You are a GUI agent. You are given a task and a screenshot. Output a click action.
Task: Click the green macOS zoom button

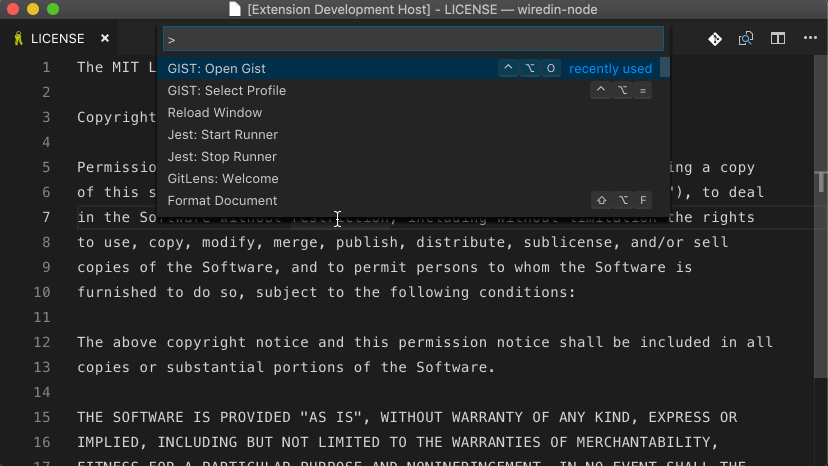point(53,9)
